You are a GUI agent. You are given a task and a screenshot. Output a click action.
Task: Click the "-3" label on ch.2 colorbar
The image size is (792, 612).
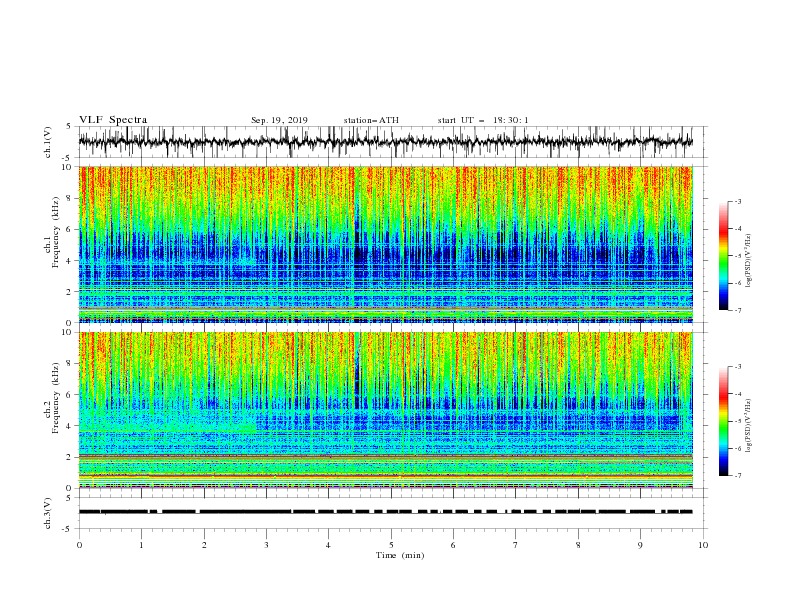pyautogui.click(x=737, y=367)
